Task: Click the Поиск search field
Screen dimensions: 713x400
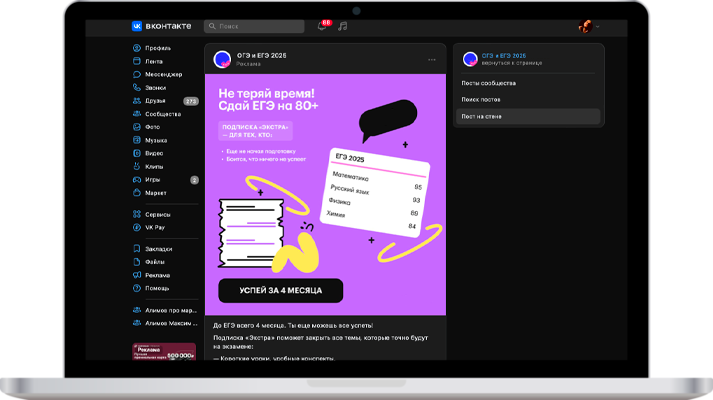Action: 254,26
